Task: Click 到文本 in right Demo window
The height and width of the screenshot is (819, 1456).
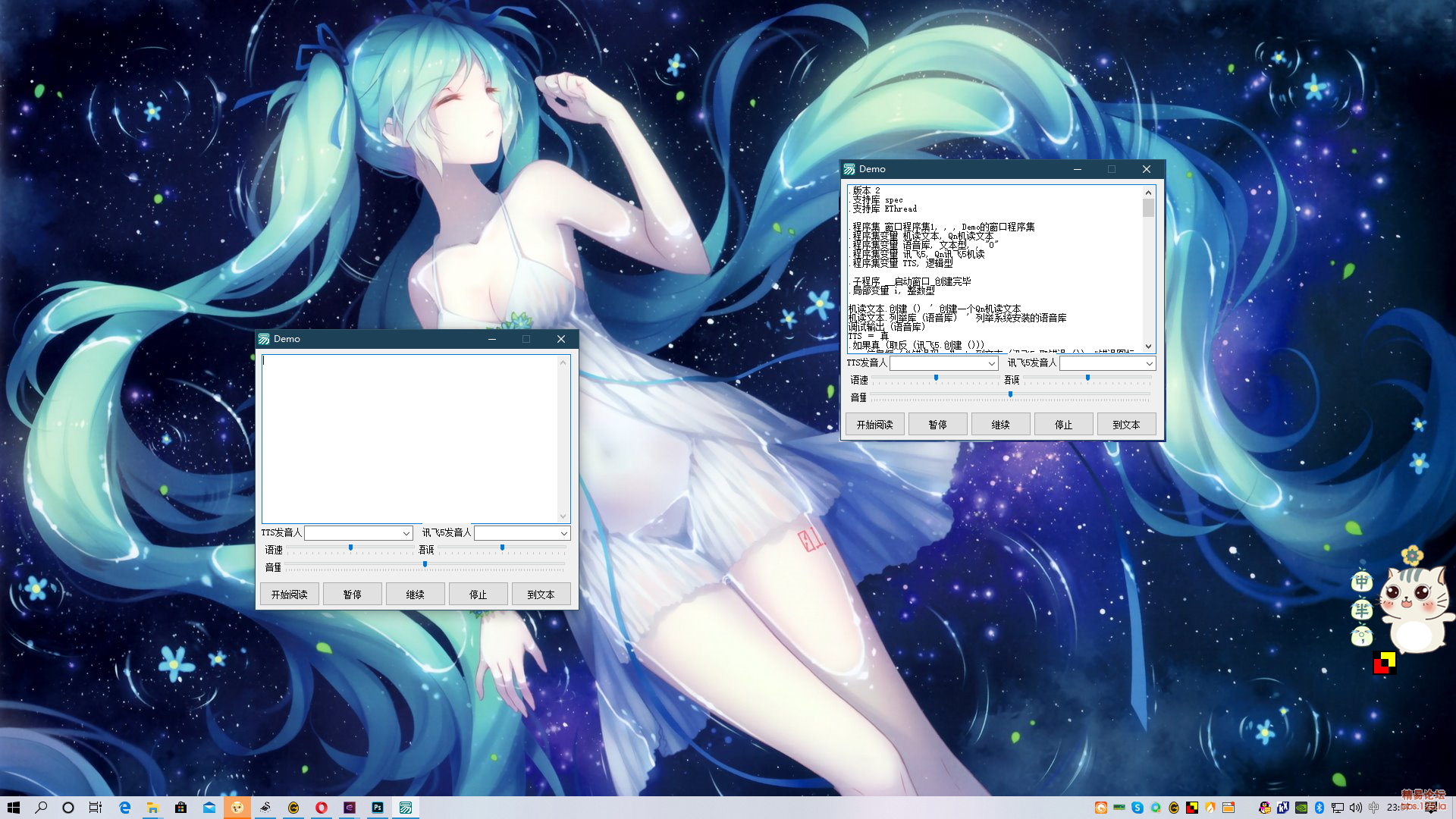Action: (x=1126, y=425)
